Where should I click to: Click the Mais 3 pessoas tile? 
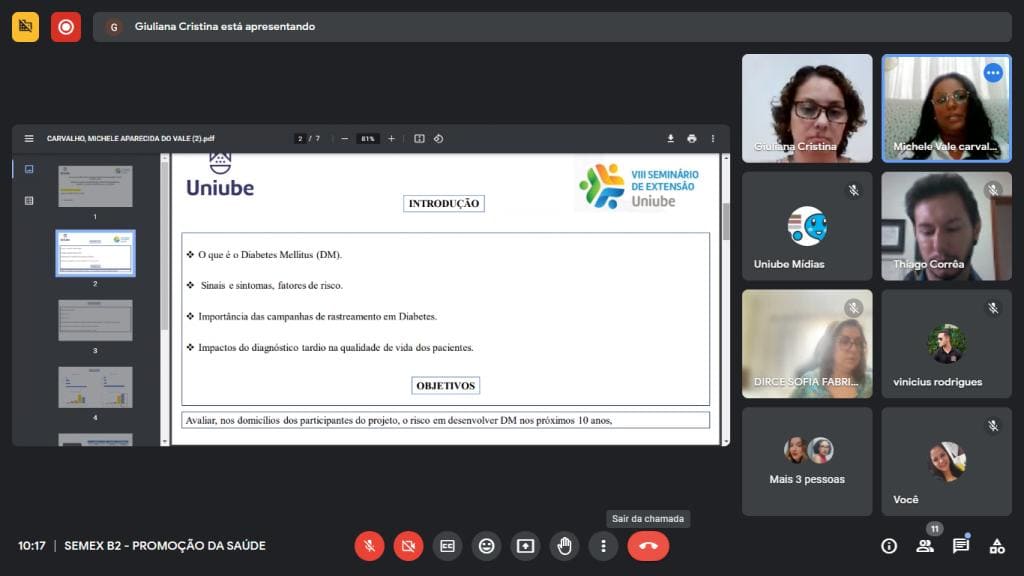point(807,462)
